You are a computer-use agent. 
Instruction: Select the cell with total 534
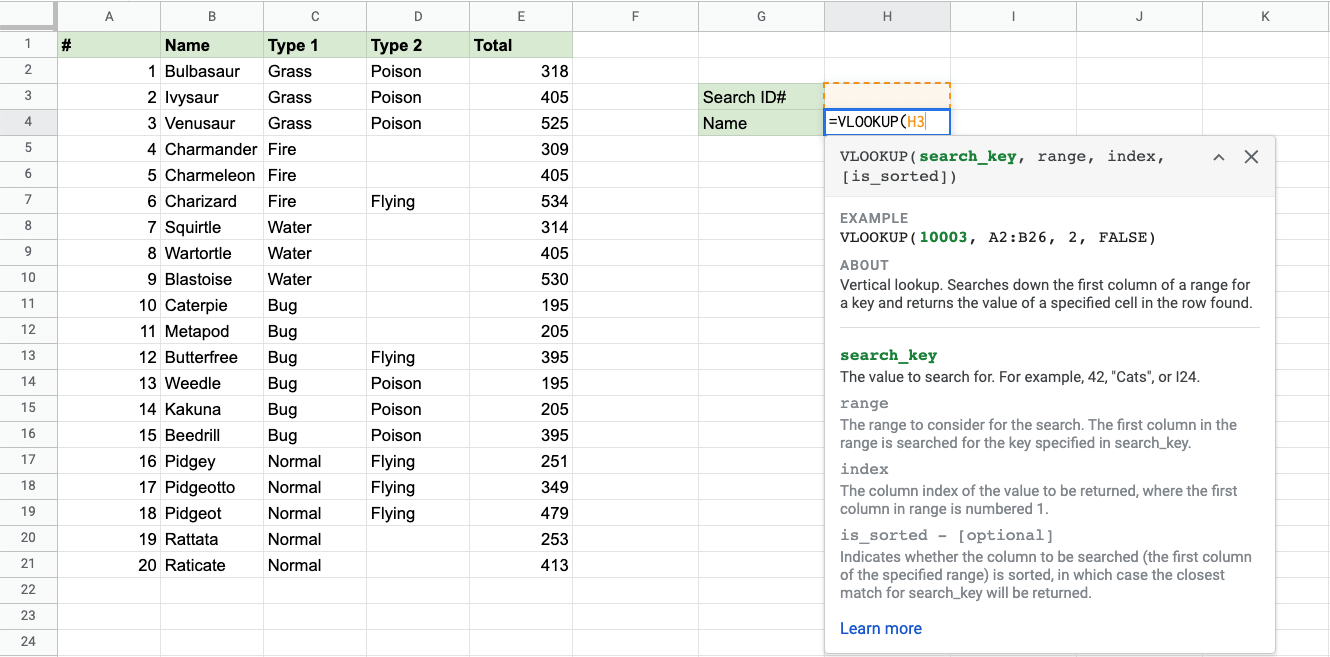coord(520,201)
